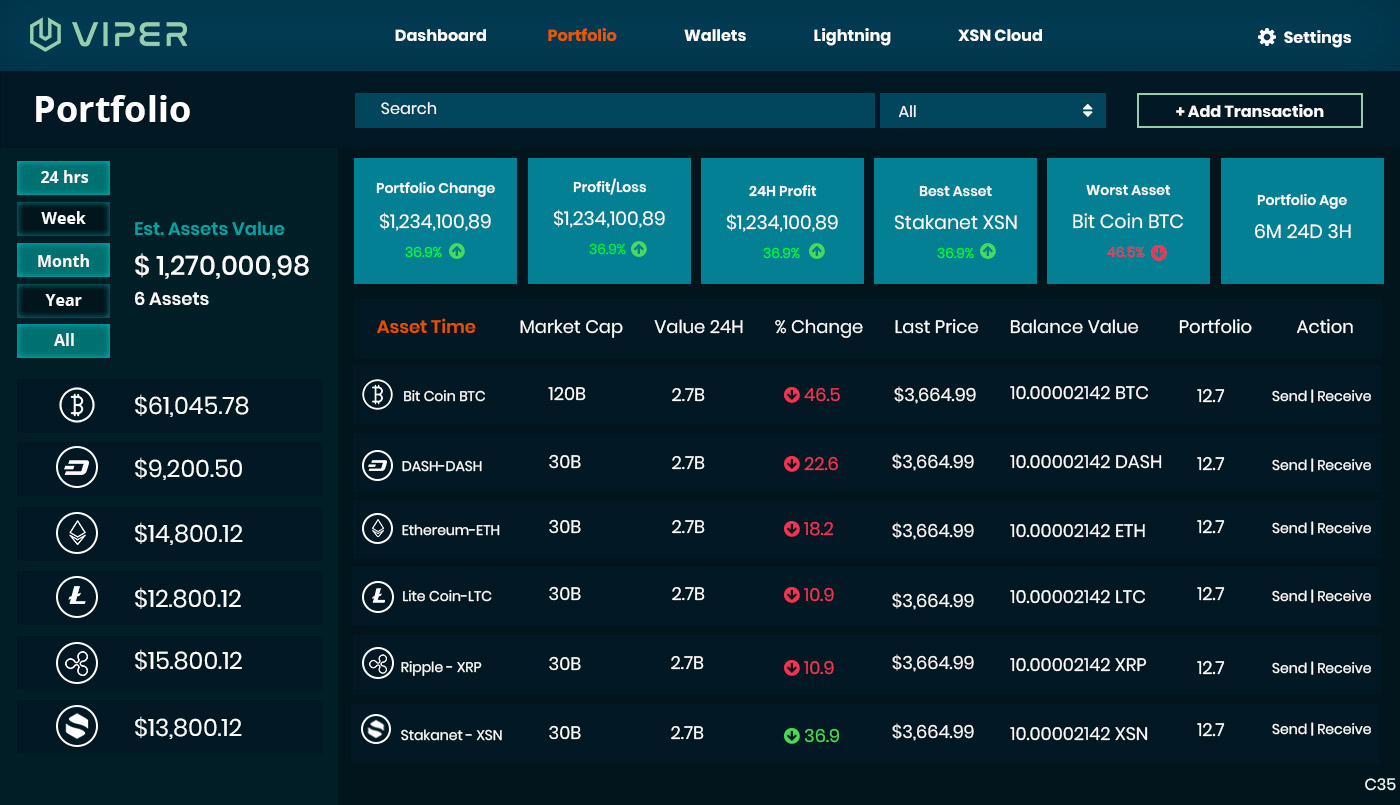
Task: Click red down arrow in Lite Coin row
Action: pos(791,595)
